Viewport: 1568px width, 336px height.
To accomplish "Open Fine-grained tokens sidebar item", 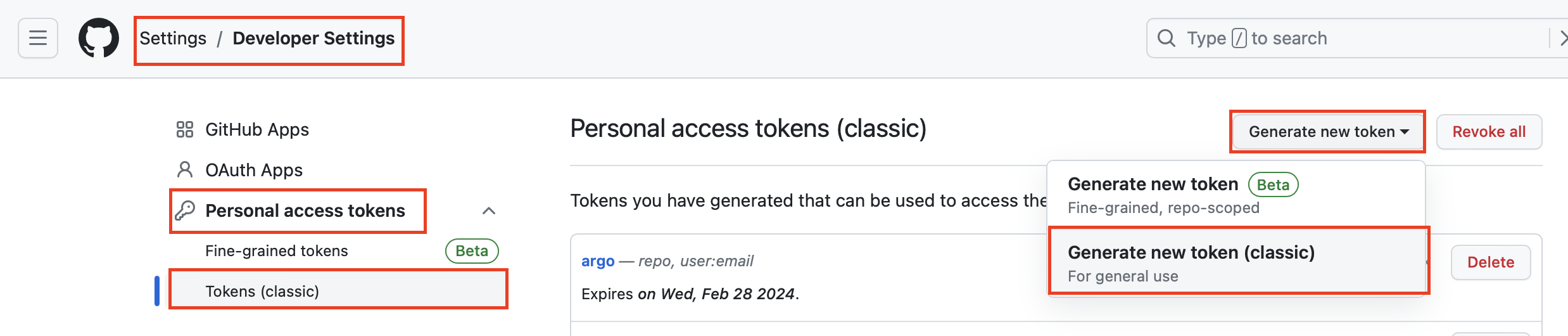I will (277, 251).
